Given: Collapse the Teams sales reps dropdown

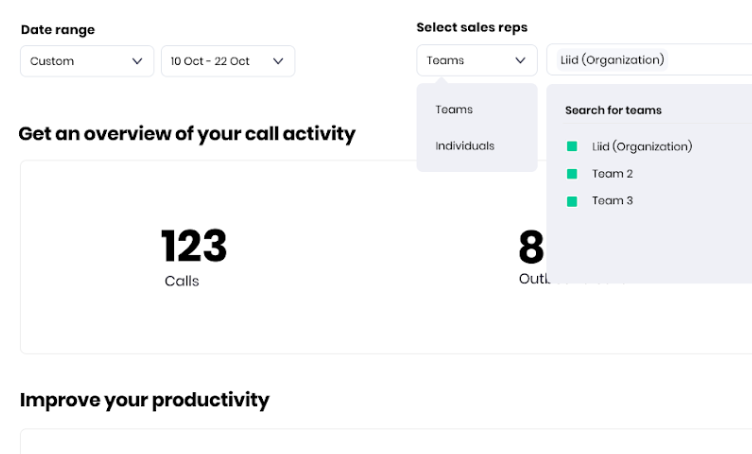Looking at the screenshot, I should (x=476, y=61).
